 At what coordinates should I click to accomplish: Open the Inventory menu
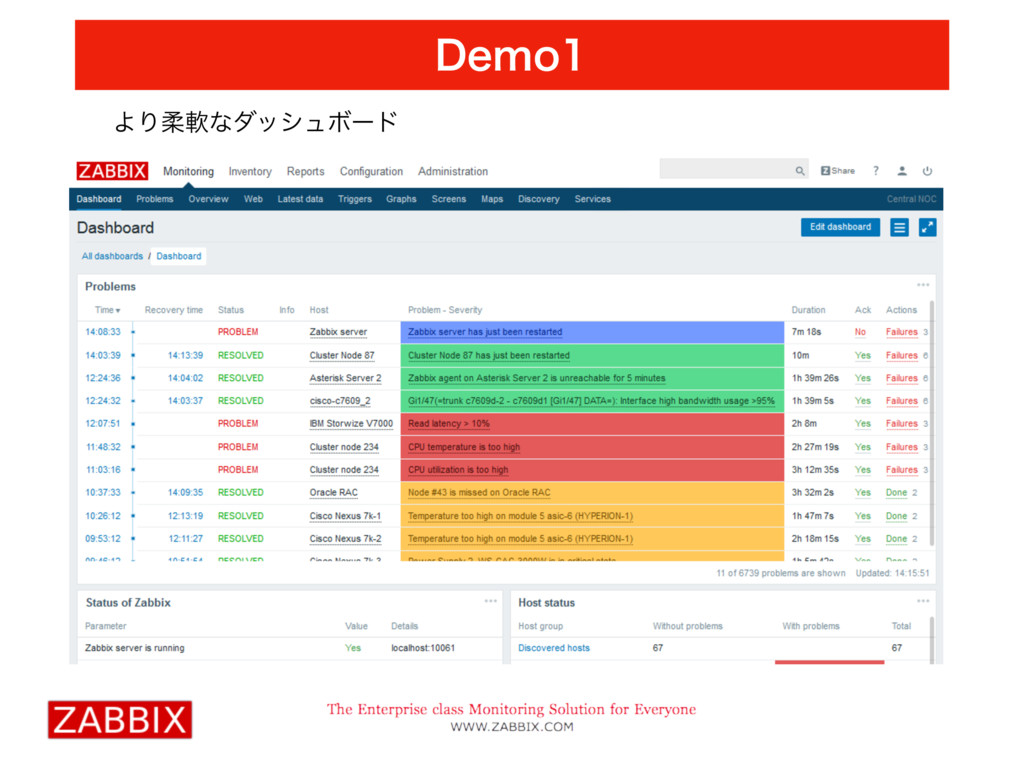[250, 171]
